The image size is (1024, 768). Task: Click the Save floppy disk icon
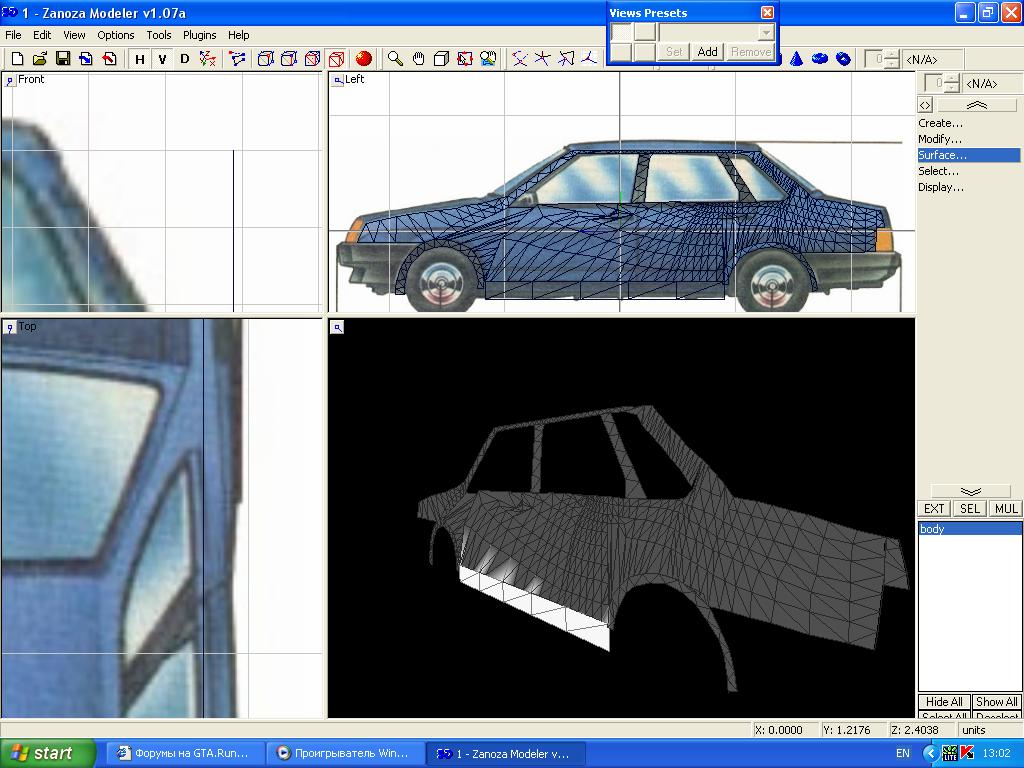point(63,59)
